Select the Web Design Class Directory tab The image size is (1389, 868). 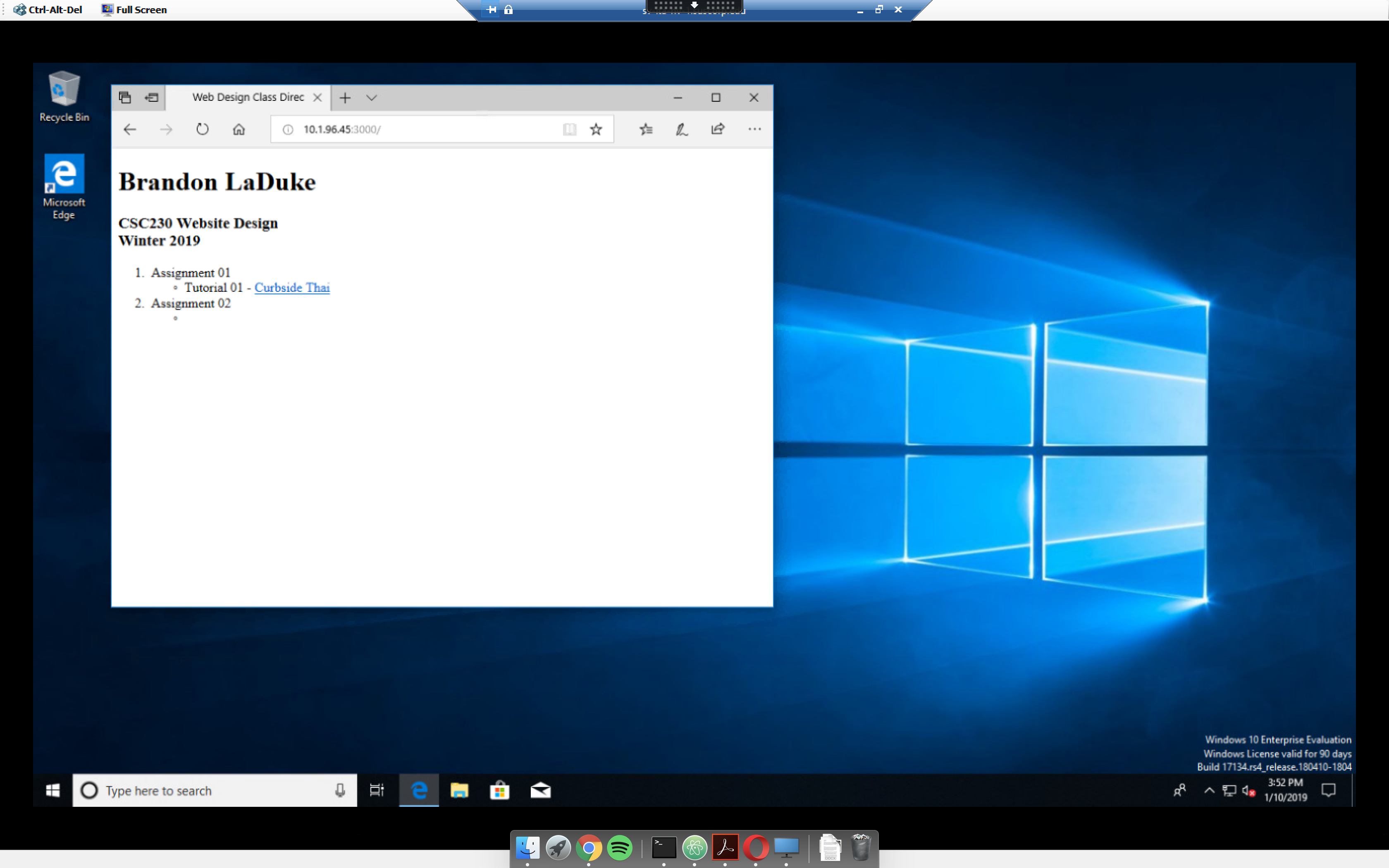(x=247, y=97)
